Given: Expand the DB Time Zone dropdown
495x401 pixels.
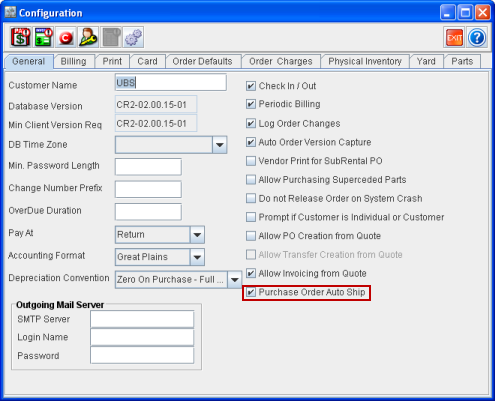Looking at the screenshot, I should point(220,145).
